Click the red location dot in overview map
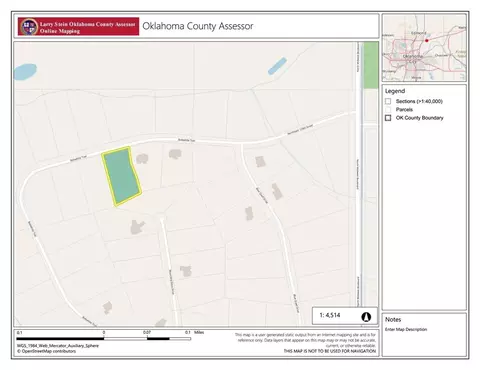 [x=426, y=41]
